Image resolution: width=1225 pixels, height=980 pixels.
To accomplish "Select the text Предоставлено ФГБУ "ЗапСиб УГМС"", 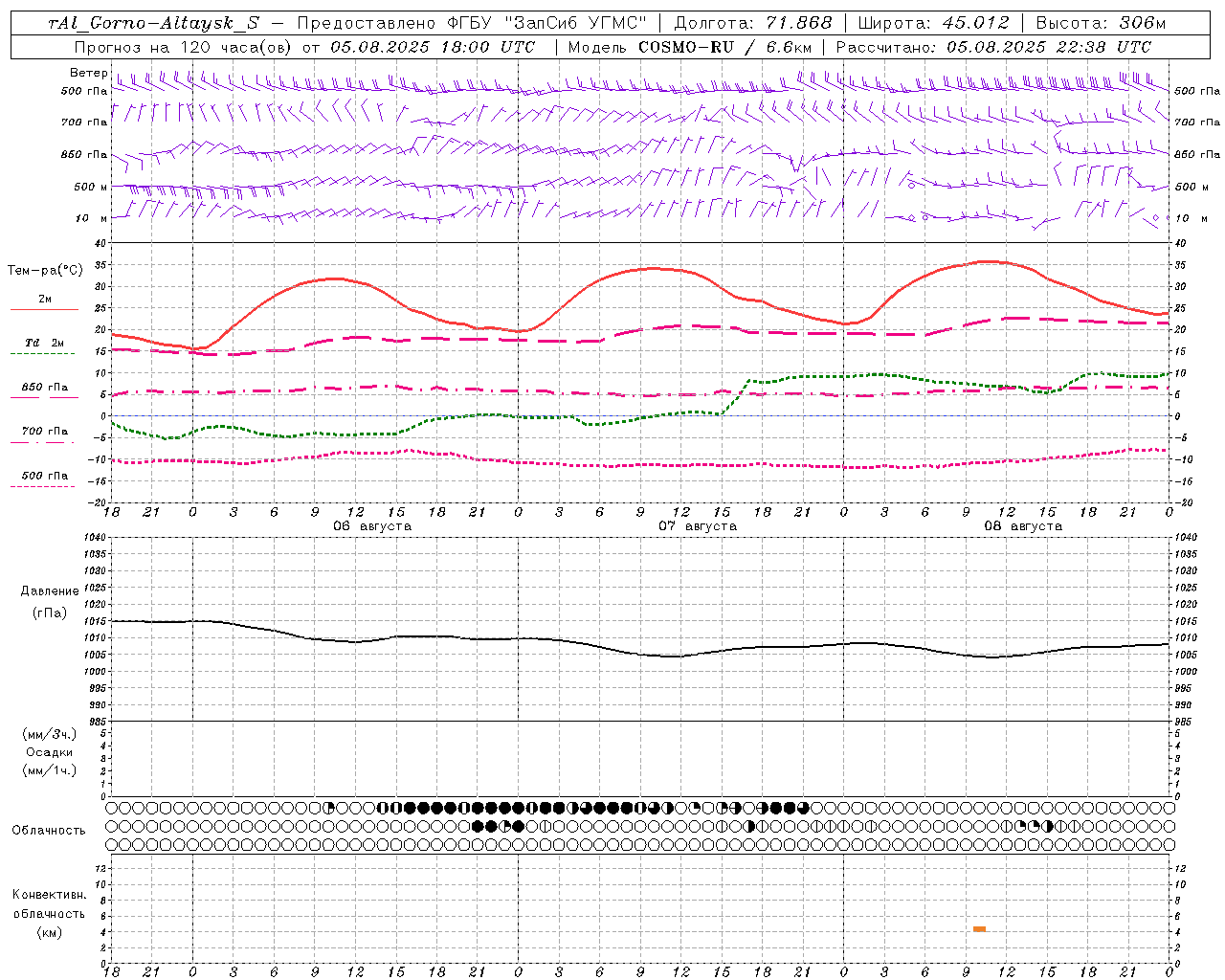I will point(472,23).
